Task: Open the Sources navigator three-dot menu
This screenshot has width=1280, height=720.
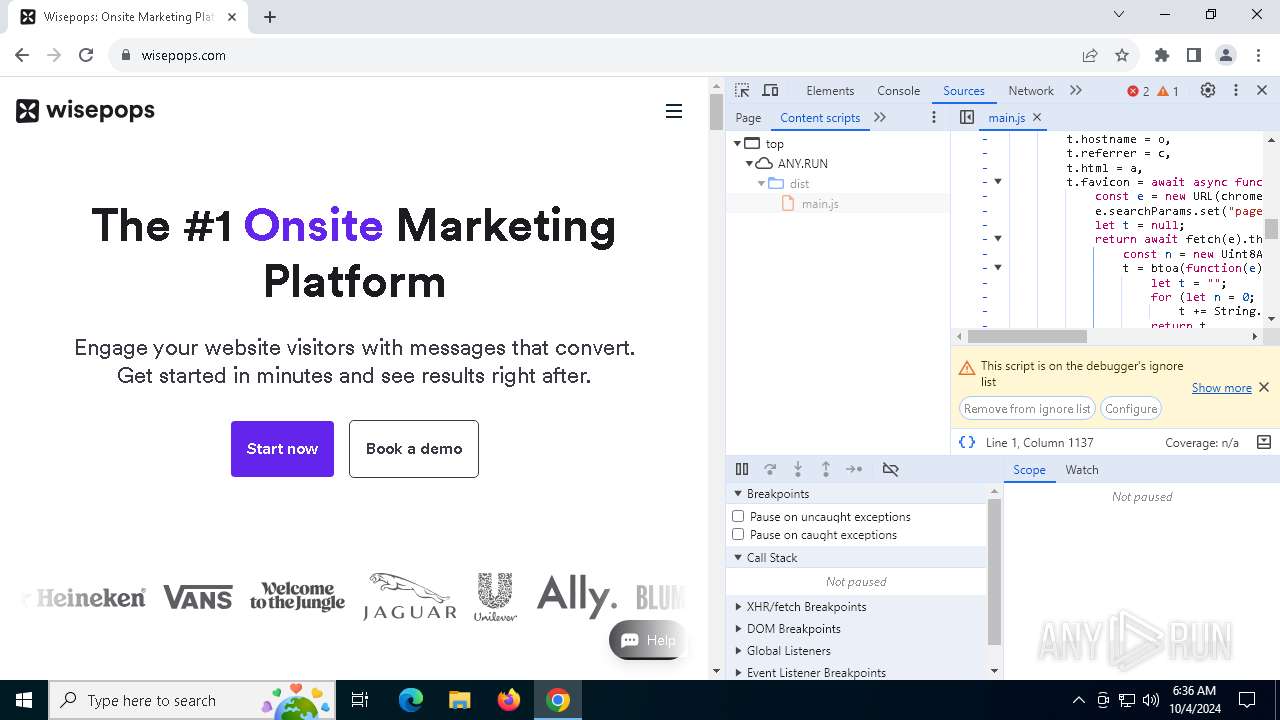Action: pos(934,117)
